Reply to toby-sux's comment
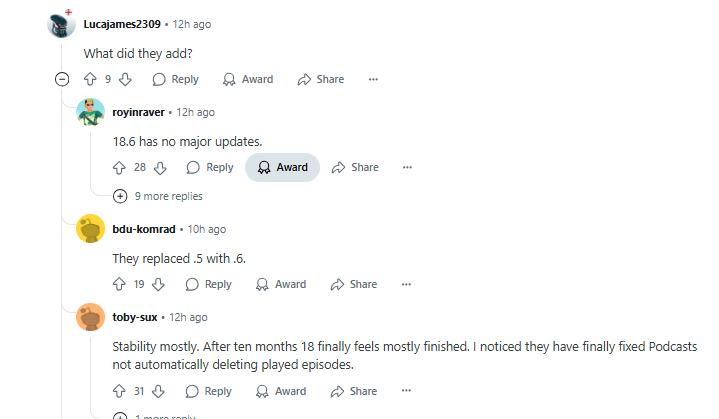The height and width of the screenshot is (419, 719). (208, 391)
